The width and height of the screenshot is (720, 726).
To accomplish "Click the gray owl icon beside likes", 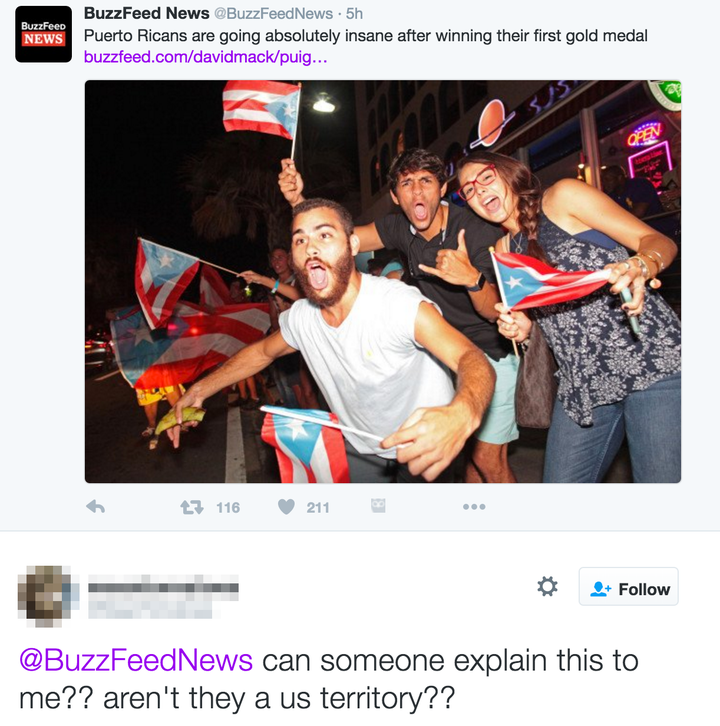I will pos(378,506).
